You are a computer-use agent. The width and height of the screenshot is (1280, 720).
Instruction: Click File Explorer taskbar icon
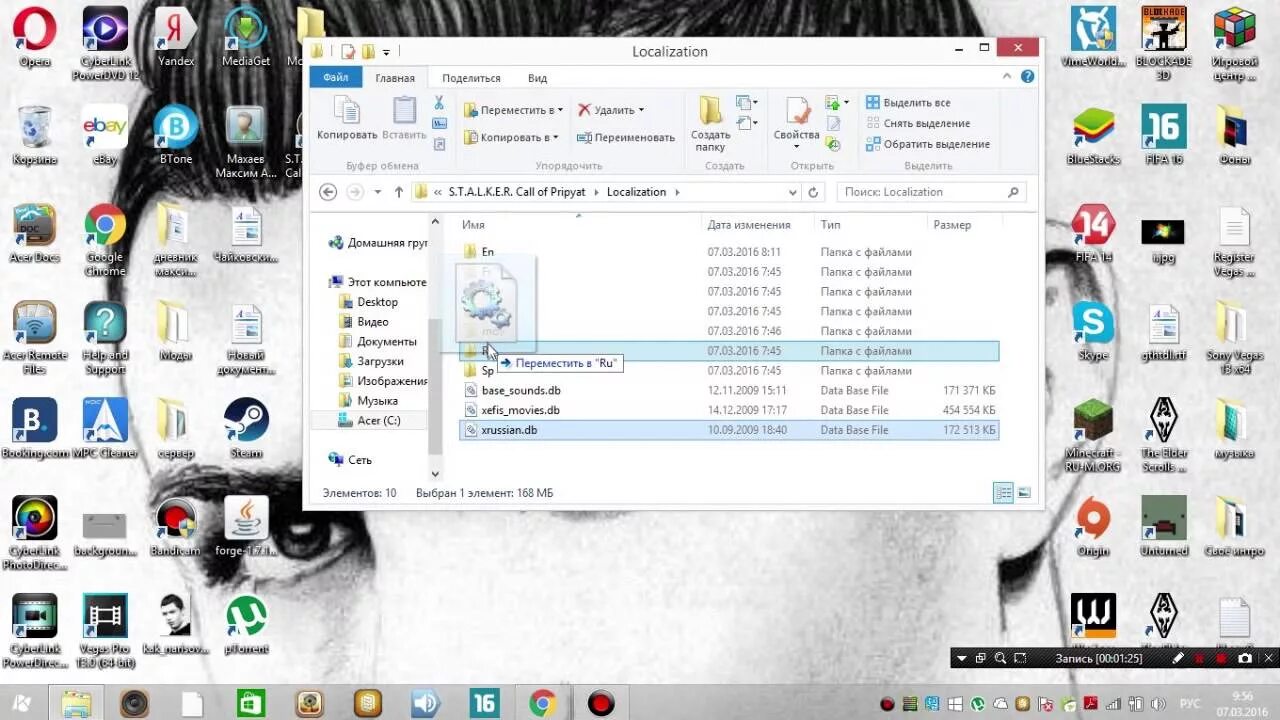77,703
